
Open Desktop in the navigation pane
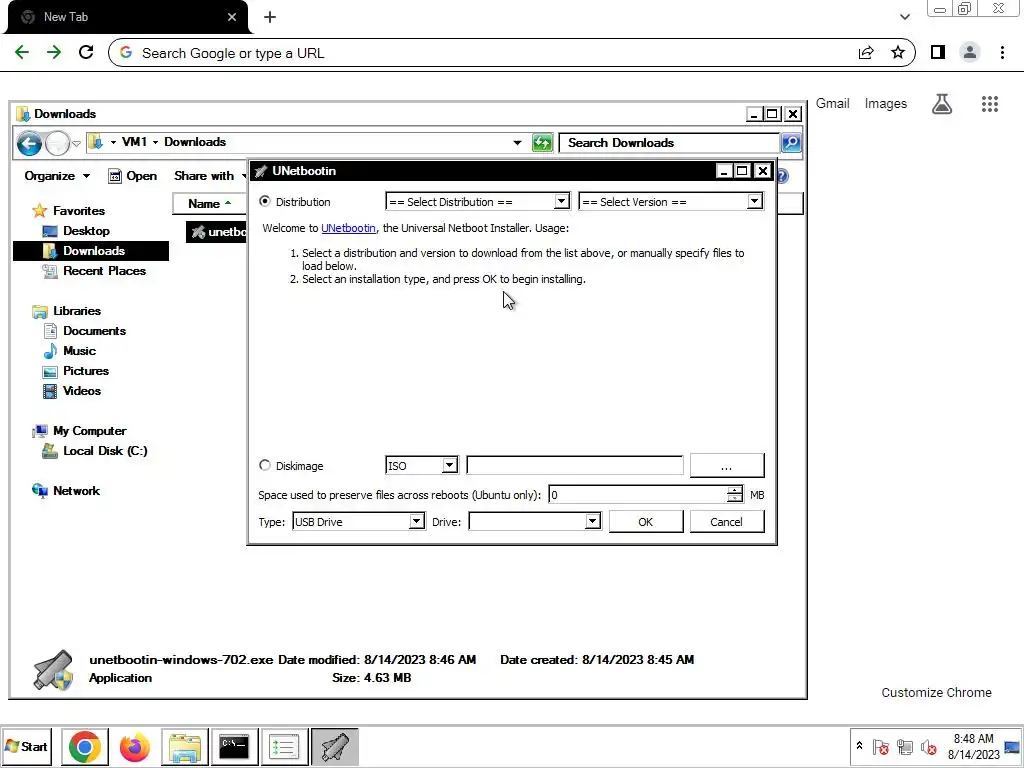click(76, 231)
